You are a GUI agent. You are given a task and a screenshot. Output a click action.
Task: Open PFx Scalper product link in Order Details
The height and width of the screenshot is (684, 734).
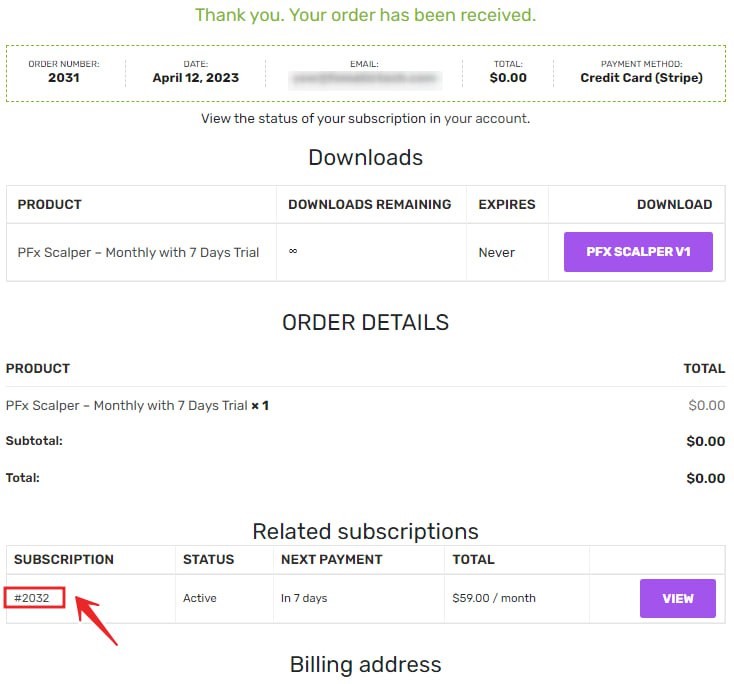126,406
